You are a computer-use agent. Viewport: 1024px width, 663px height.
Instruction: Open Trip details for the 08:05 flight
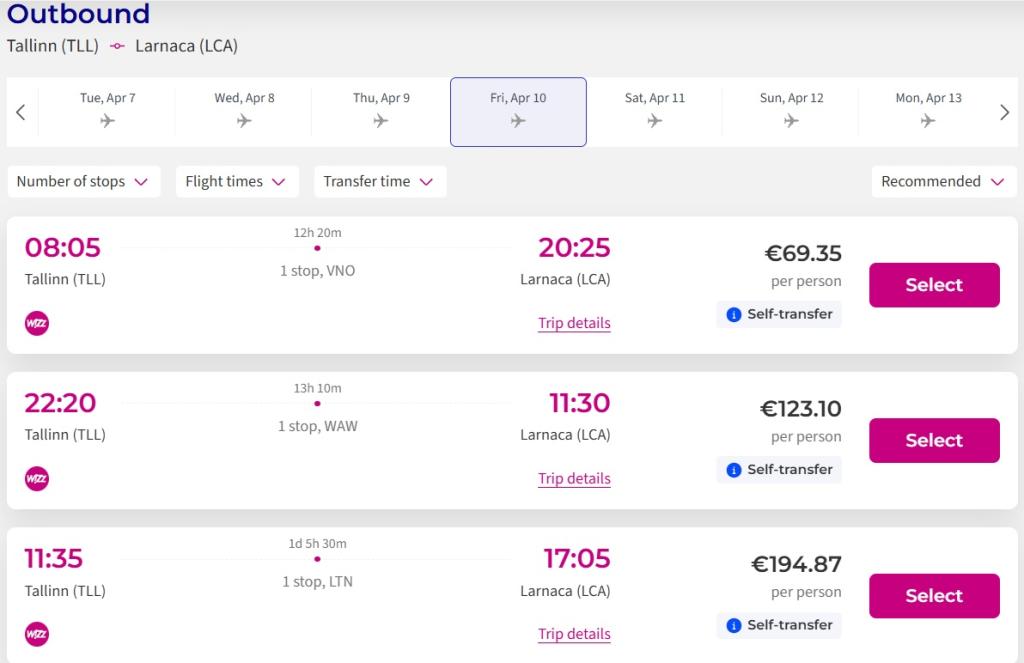point(574,323)
